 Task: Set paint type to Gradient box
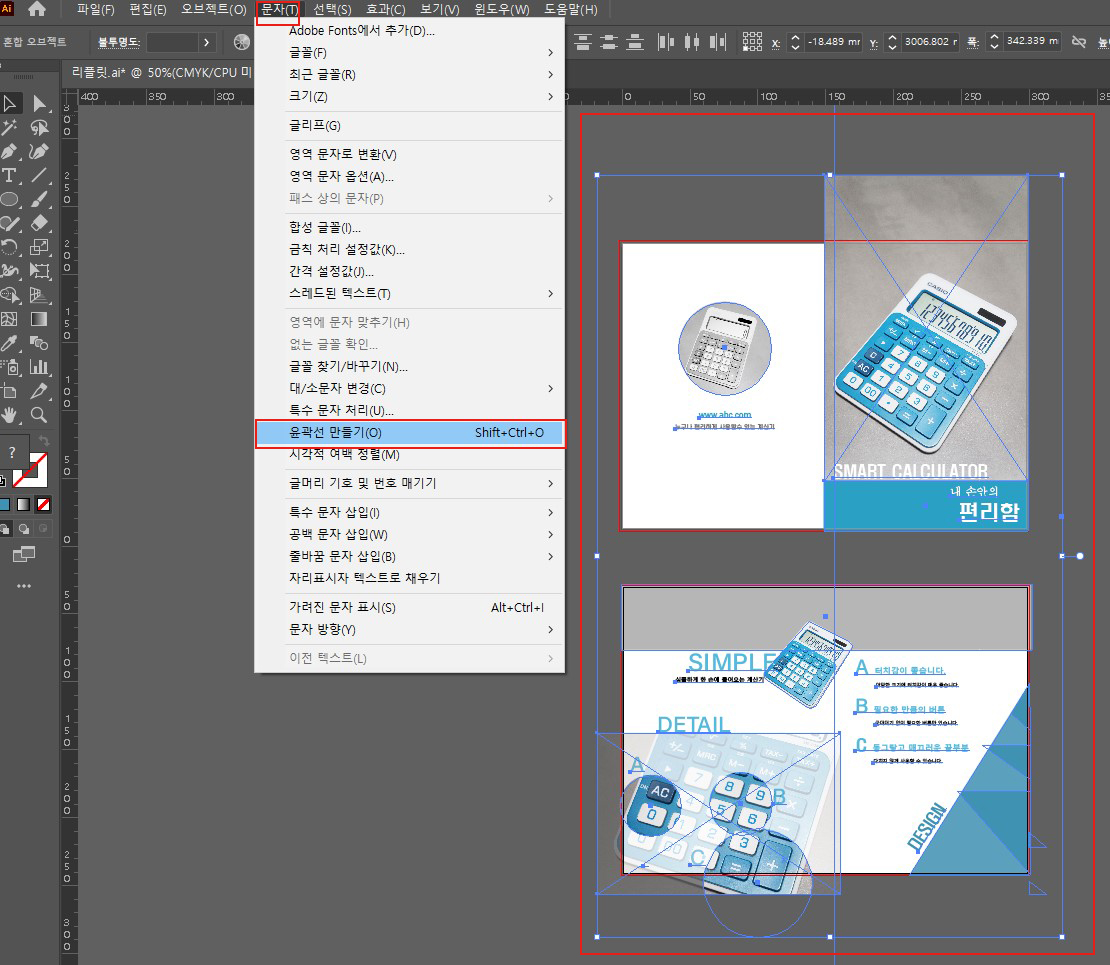[x=24, y=505]
